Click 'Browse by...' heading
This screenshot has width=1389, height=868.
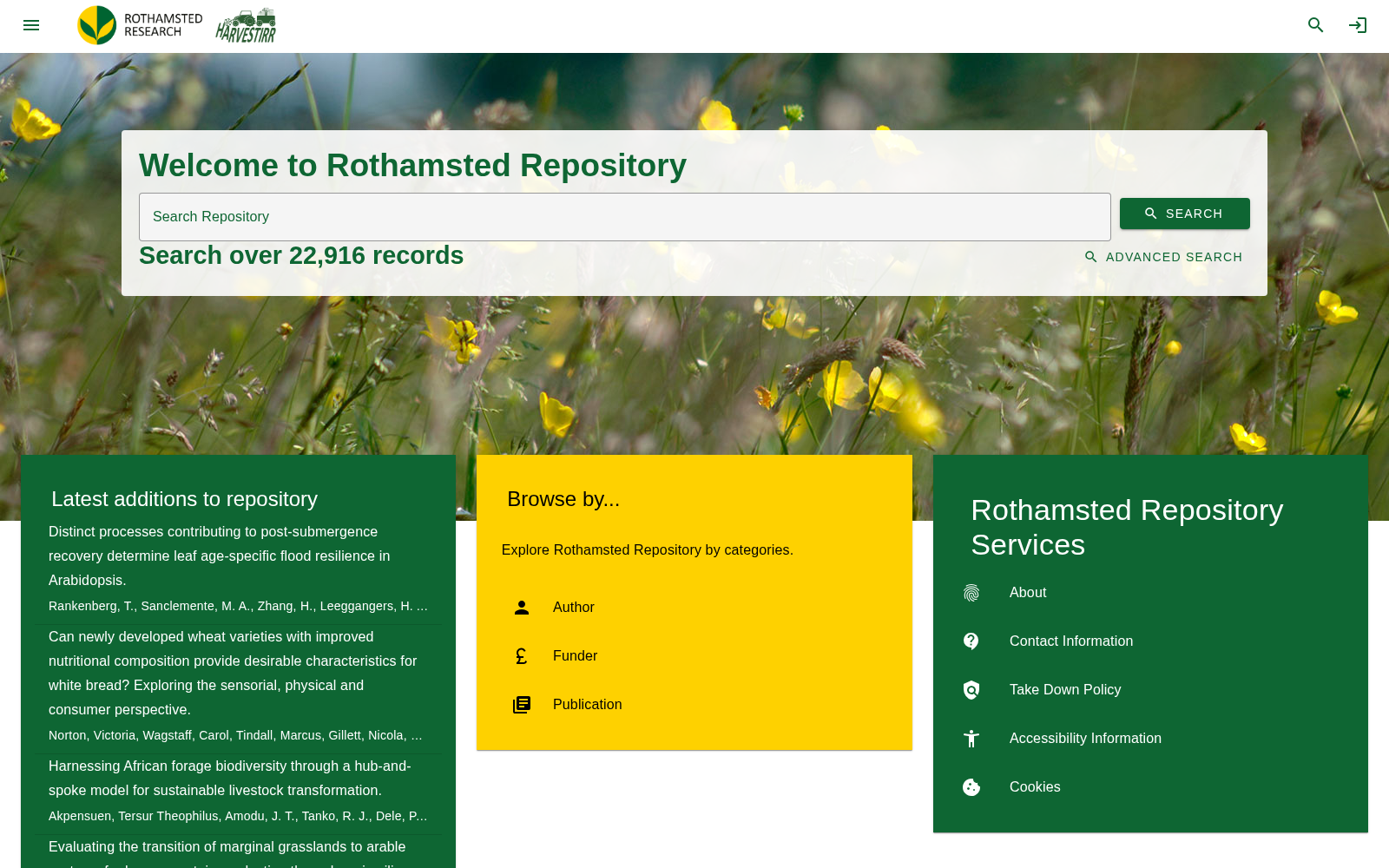[563, 499]
